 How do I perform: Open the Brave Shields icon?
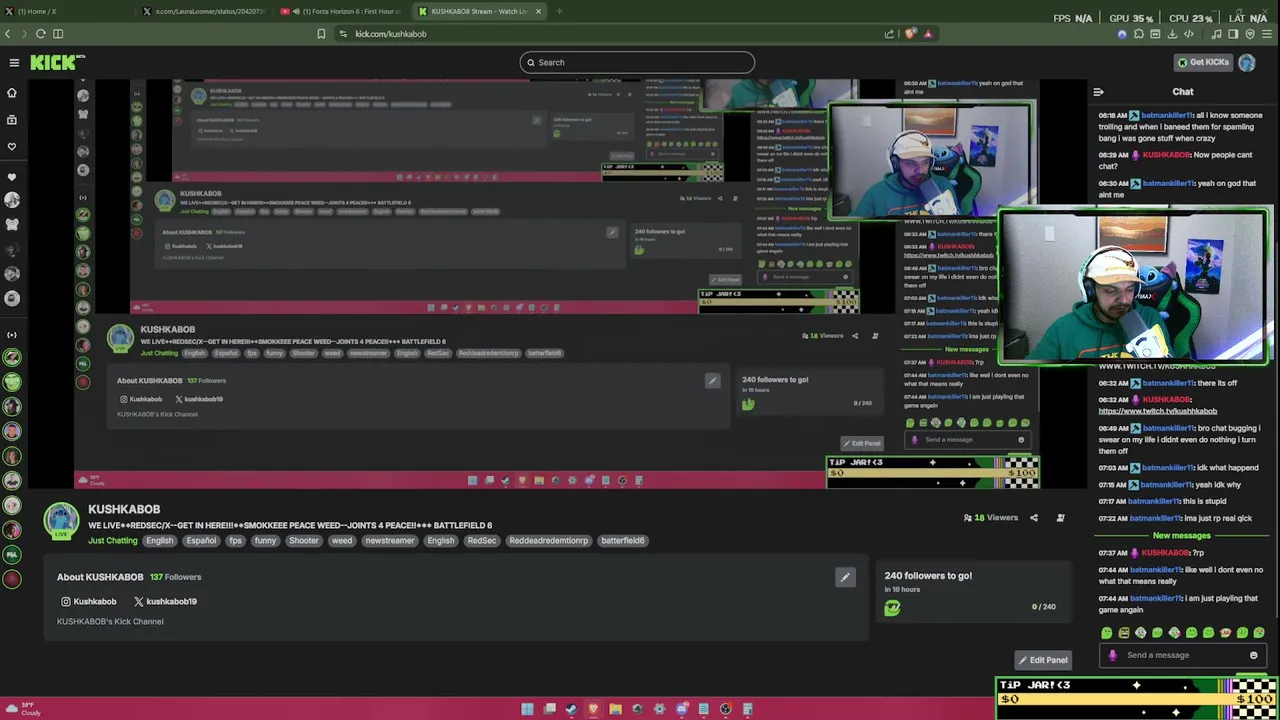pos(910,34)
